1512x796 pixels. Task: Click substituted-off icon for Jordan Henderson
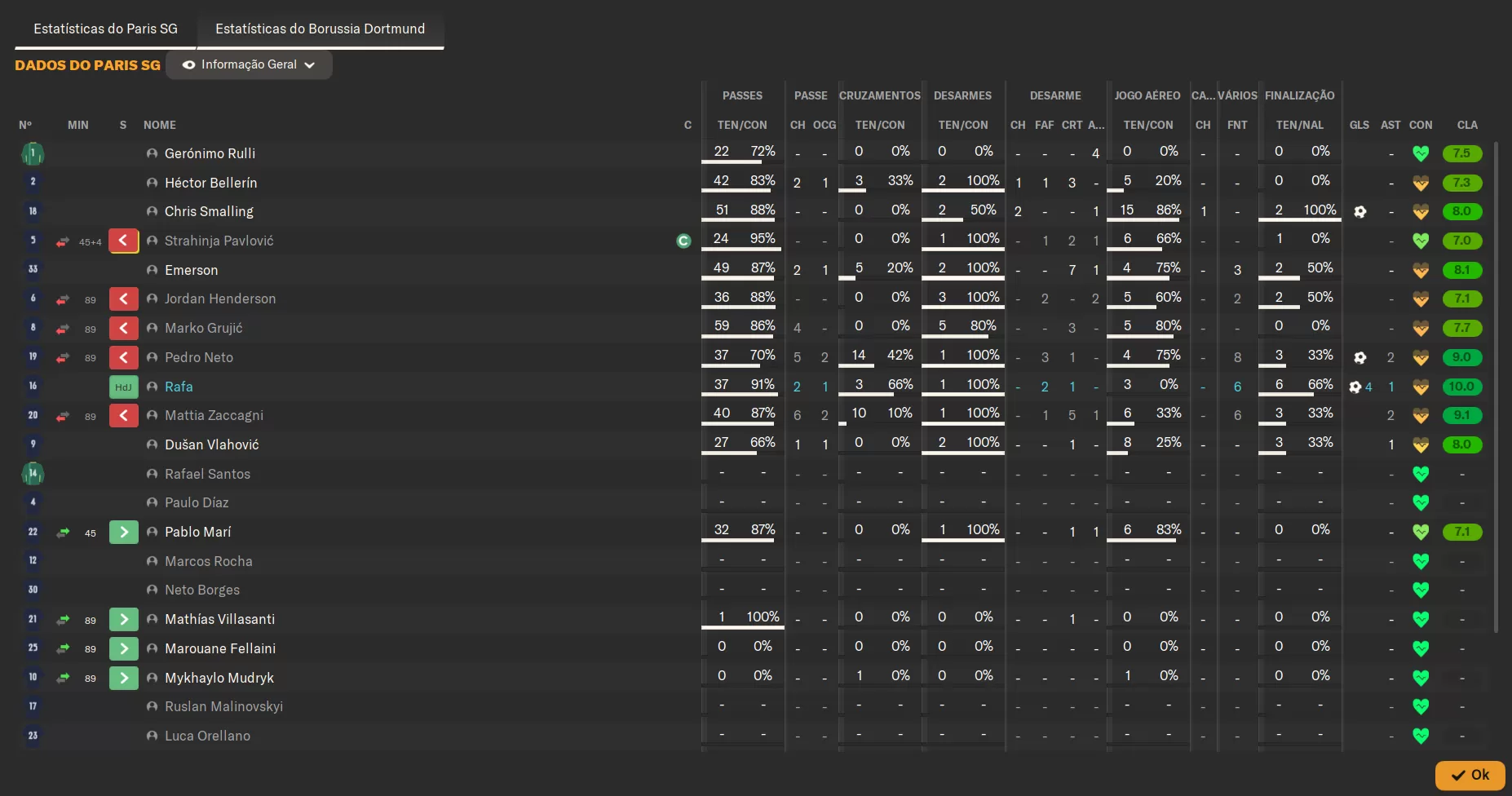click(123, 299)
